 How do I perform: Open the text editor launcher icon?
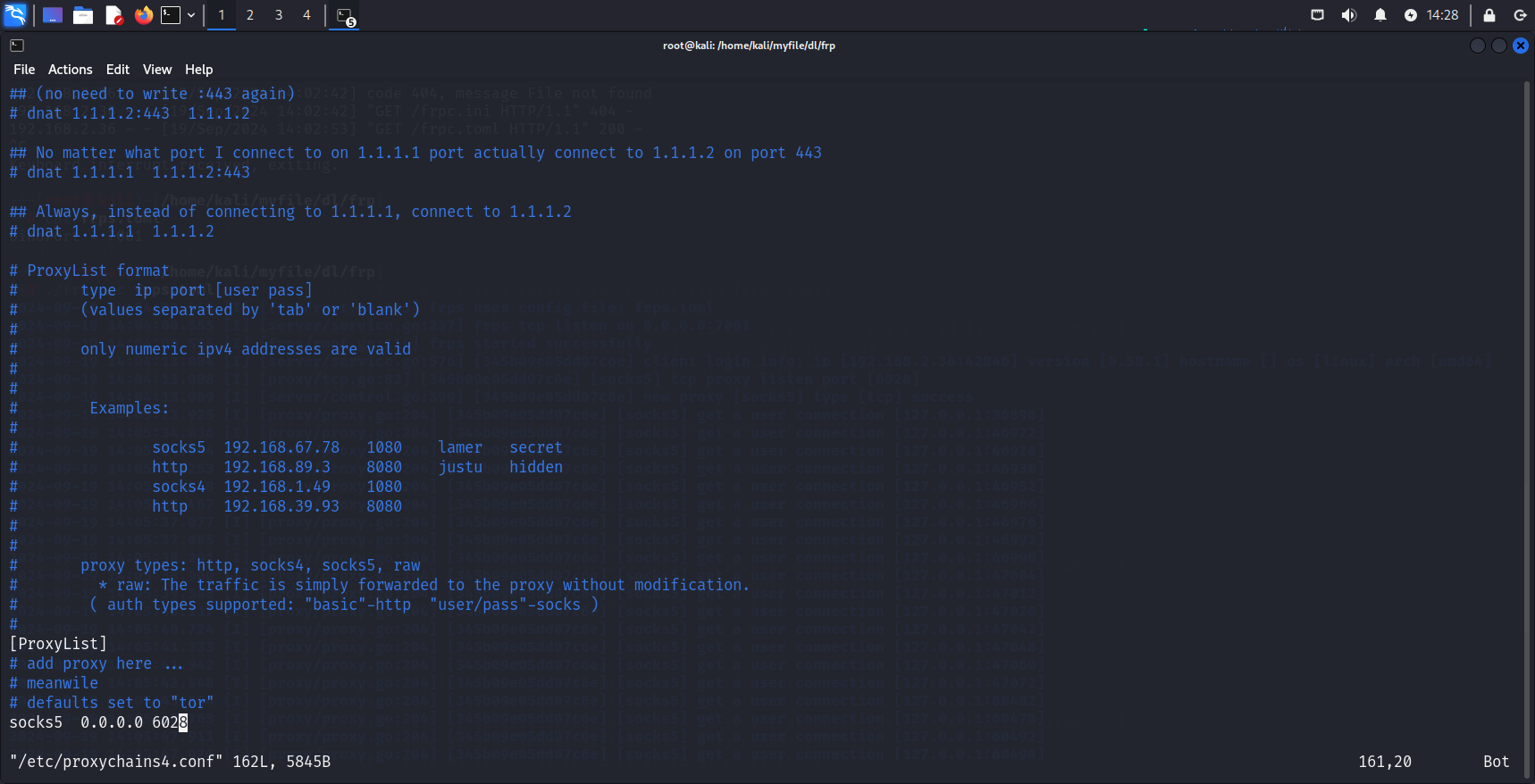click(113, 15)
